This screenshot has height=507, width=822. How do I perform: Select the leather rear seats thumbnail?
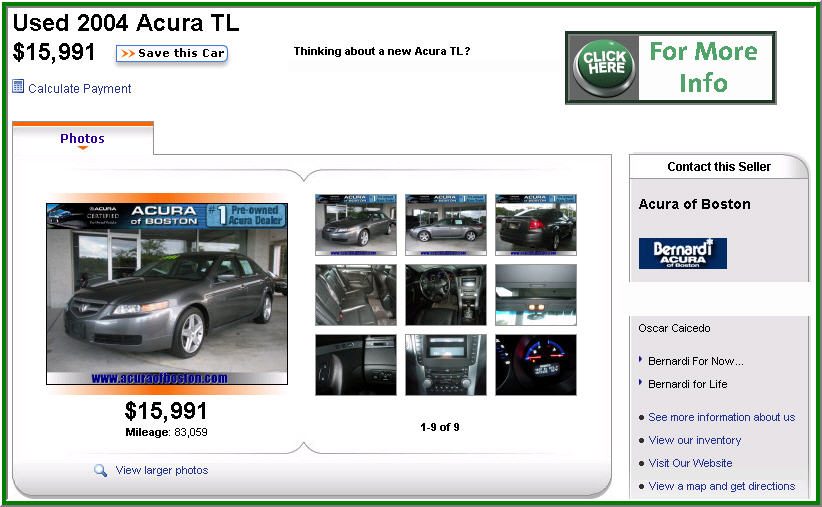[x=356, y=295]
